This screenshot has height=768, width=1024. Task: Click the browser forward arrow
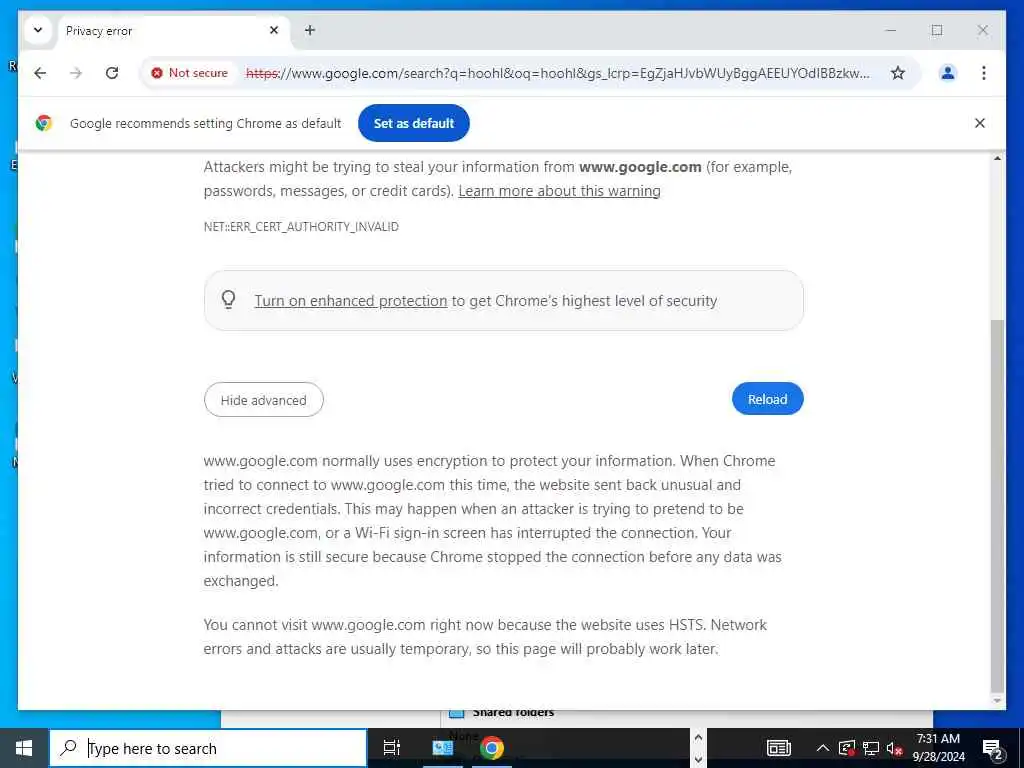tap(76, 73)
